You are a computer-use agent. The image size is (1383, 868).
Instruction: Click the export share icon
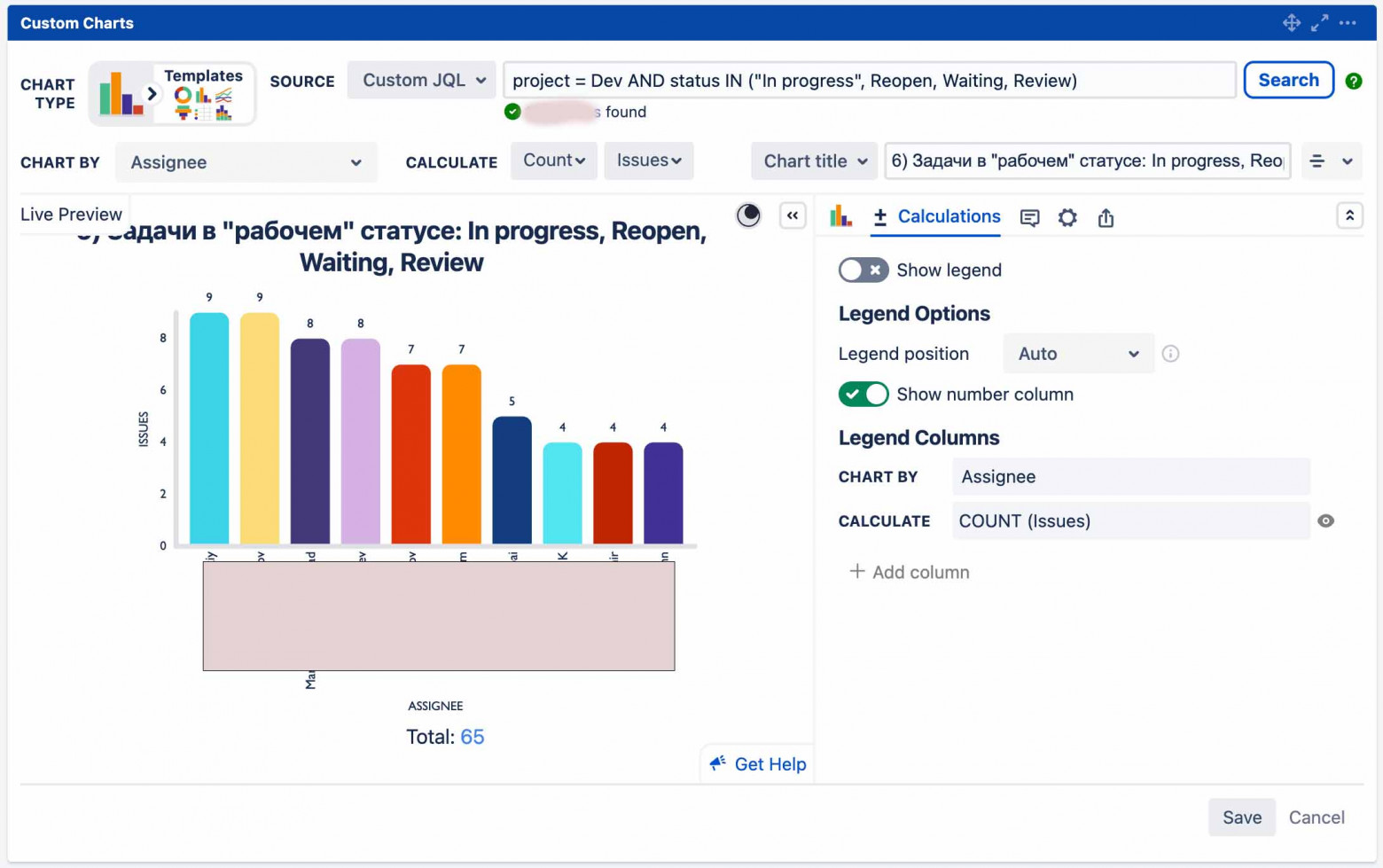tap(1106, 217)
